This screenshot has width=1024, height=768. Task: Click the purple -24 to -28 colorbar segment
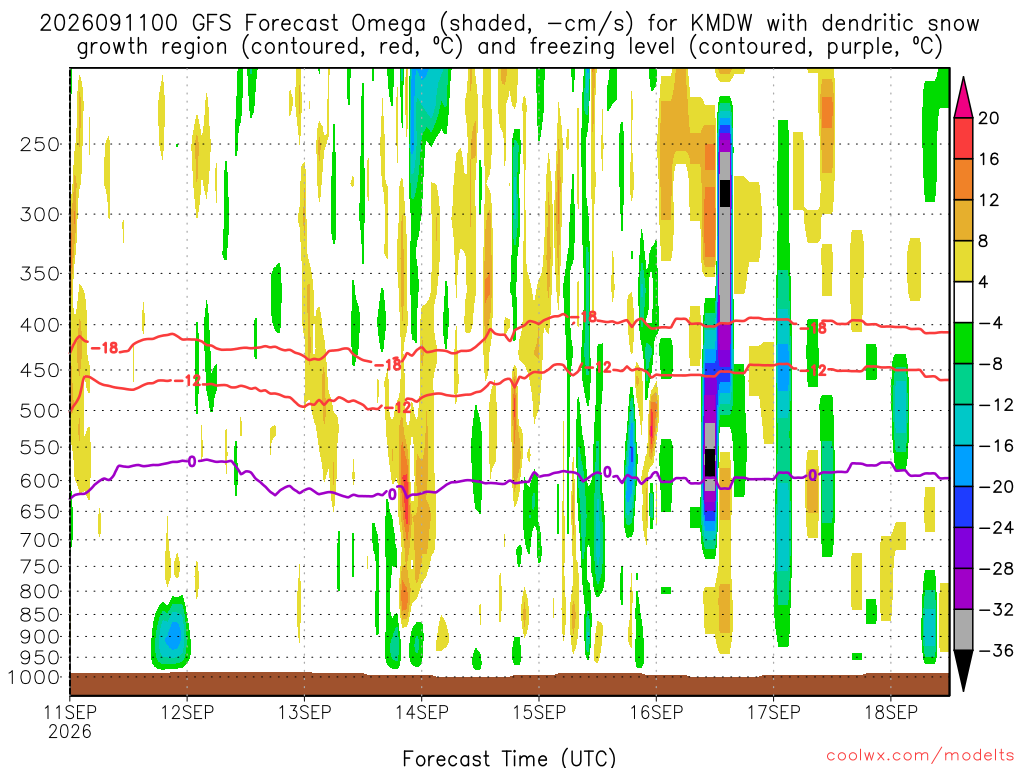[963, 548]
